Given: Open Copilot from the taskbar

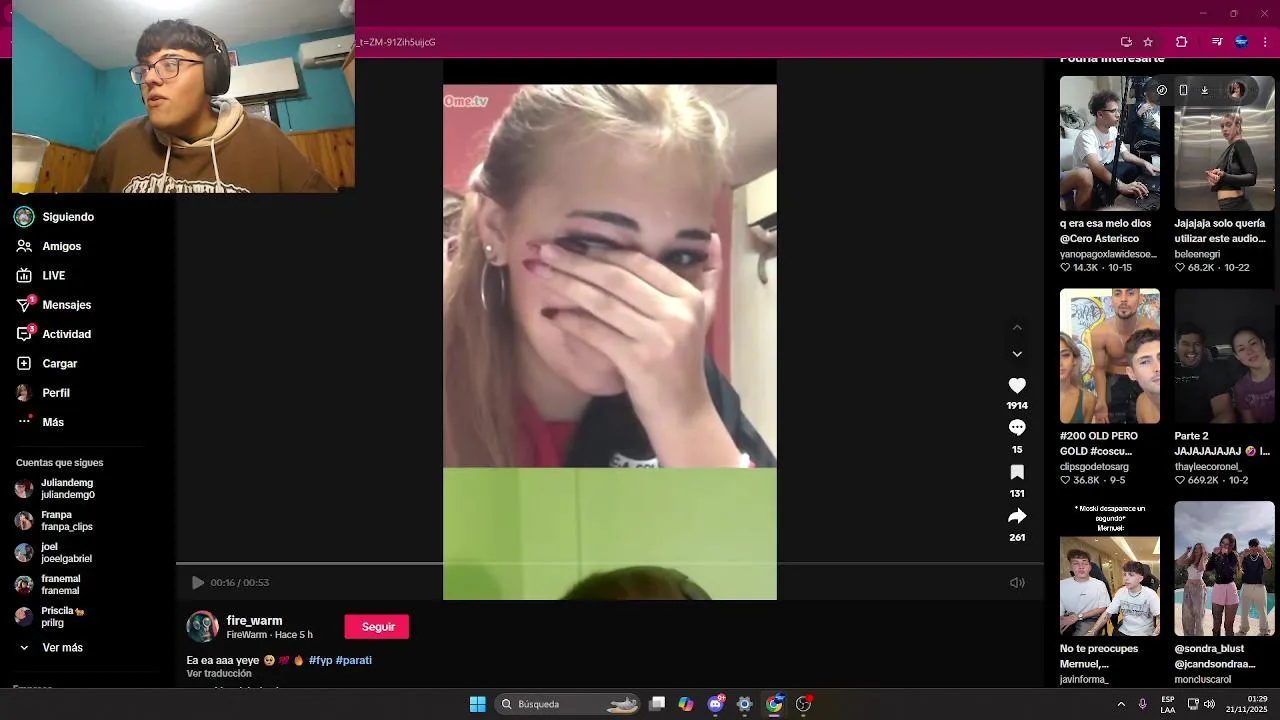Looking at the screenshot, I should click(x=686, y=704).
